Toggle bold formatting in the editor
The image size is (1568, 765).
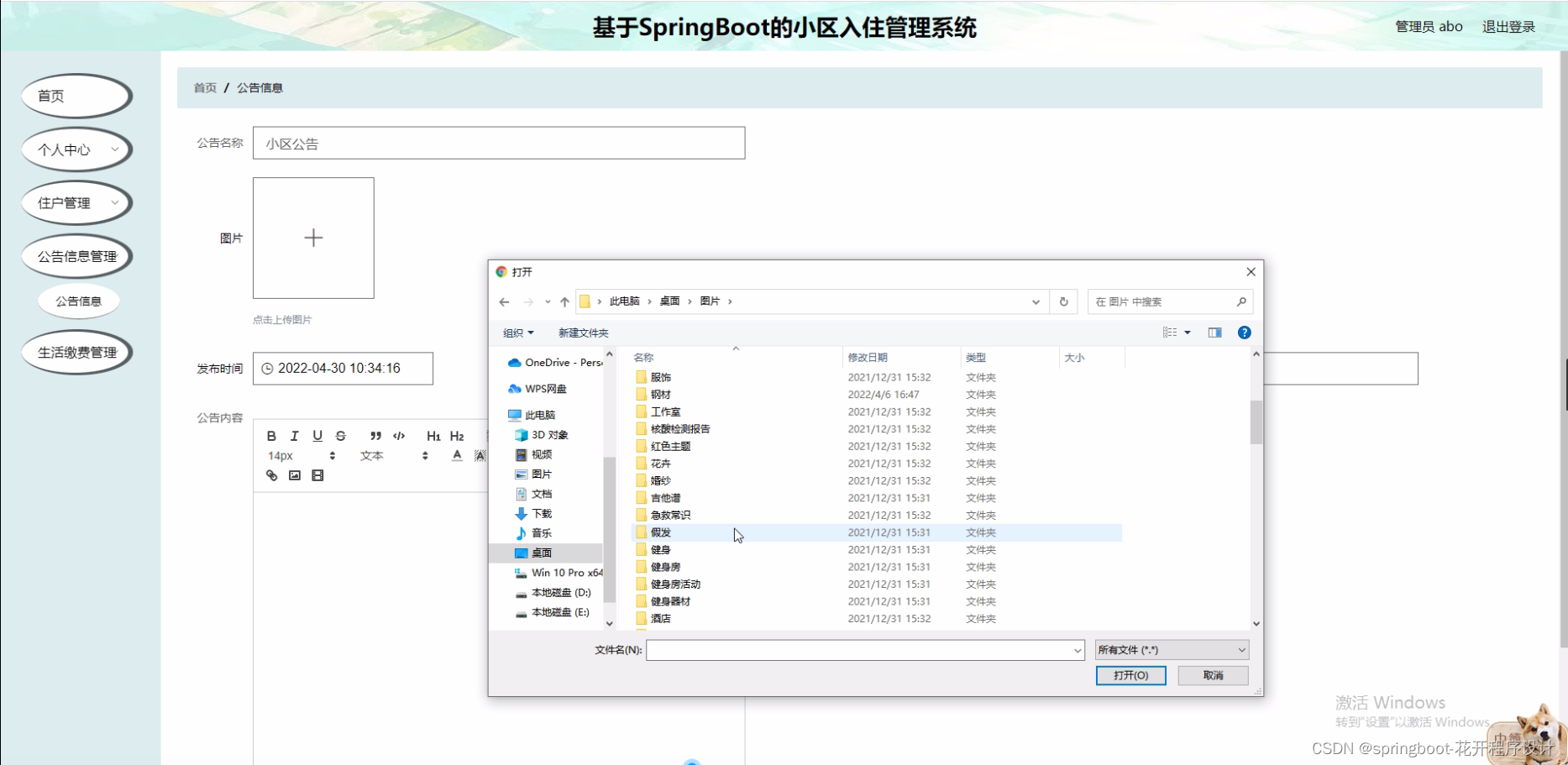pyautogui.click(x=271, y=436)
